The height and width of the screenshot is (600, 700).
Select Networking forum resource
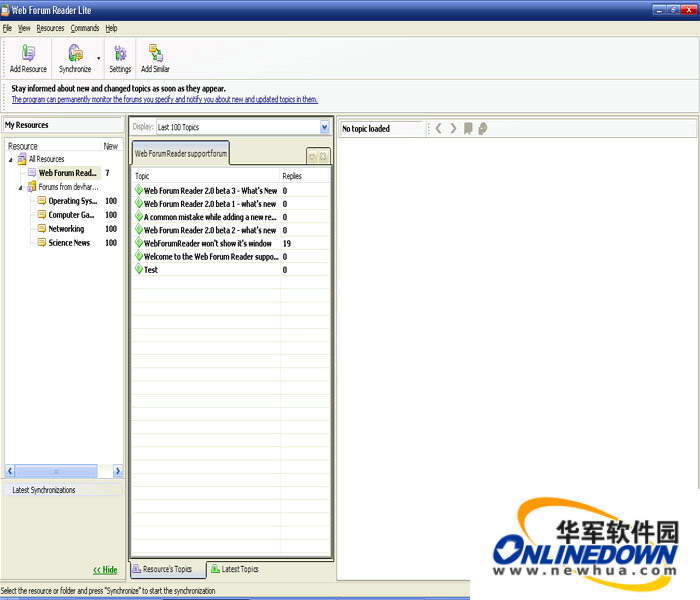point(66,229)
